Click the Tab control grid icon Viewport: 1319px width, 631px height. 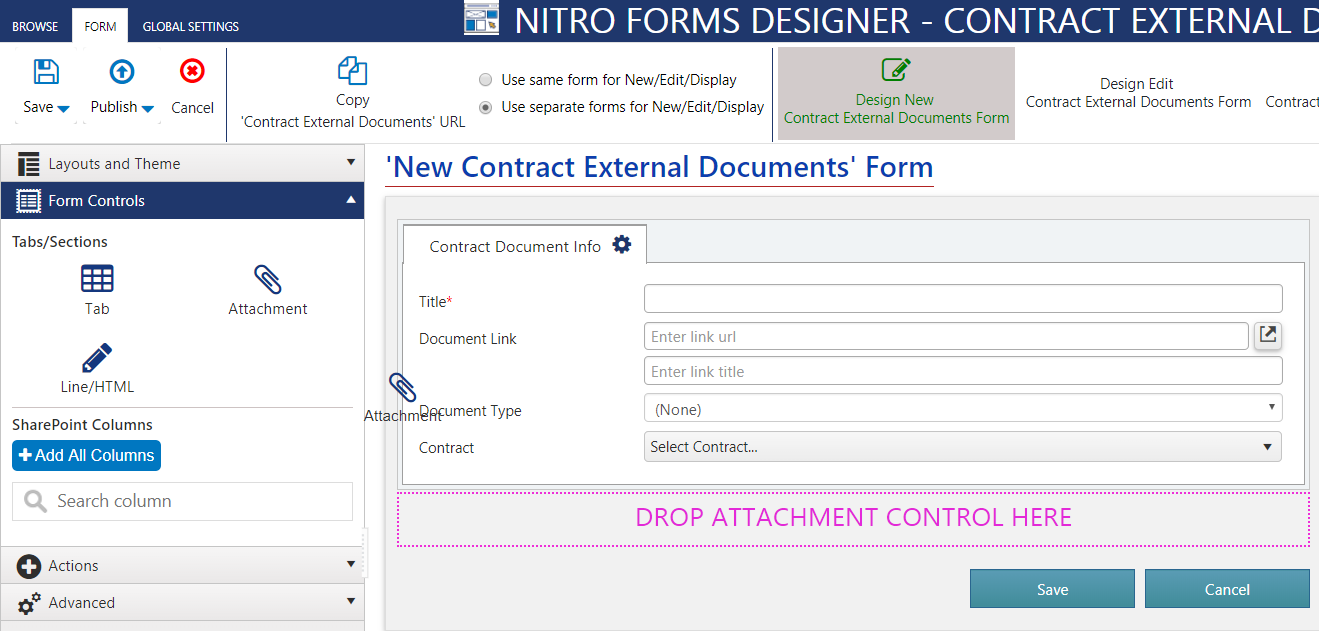tap(97, 279)
